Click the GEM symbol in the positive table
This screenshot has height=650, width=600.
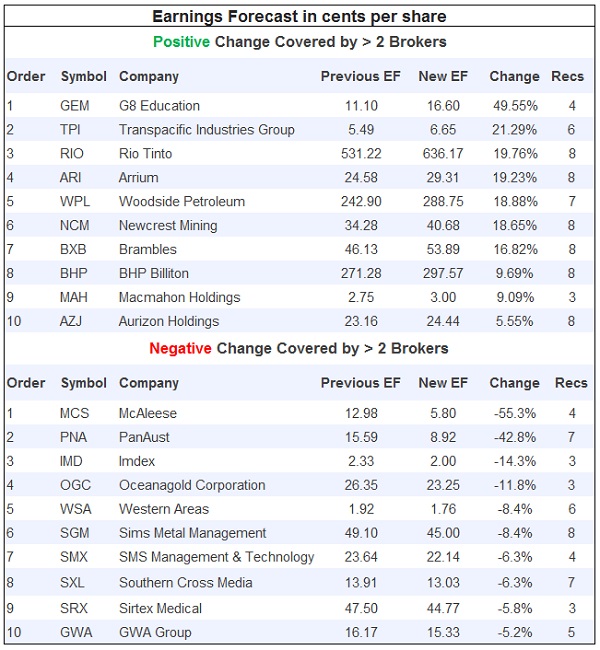pos(75,105)
